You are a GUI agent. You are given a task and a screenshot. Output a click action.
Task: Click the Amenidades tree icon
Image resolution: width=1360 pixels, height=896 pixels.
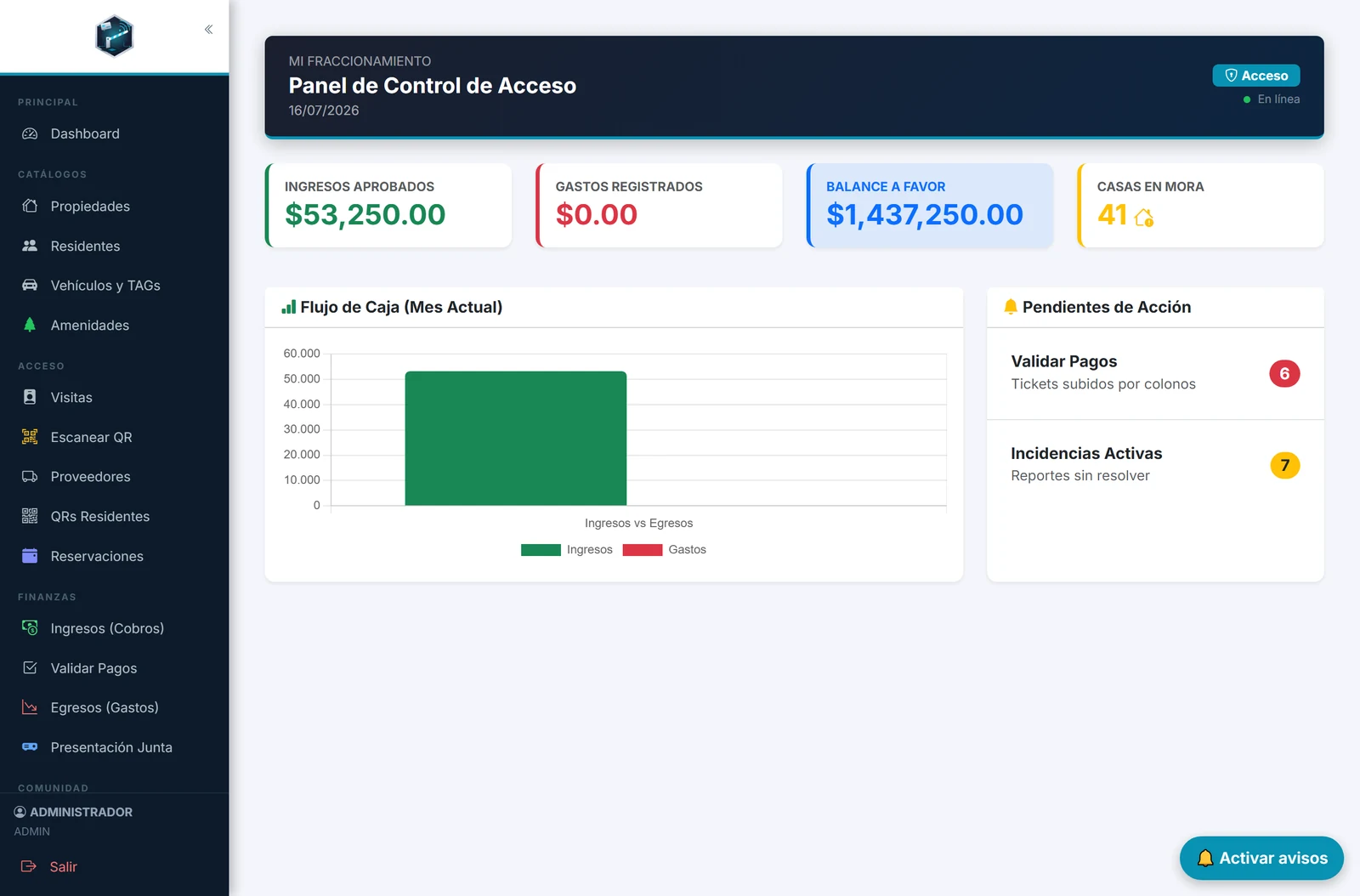click(30, 325)
